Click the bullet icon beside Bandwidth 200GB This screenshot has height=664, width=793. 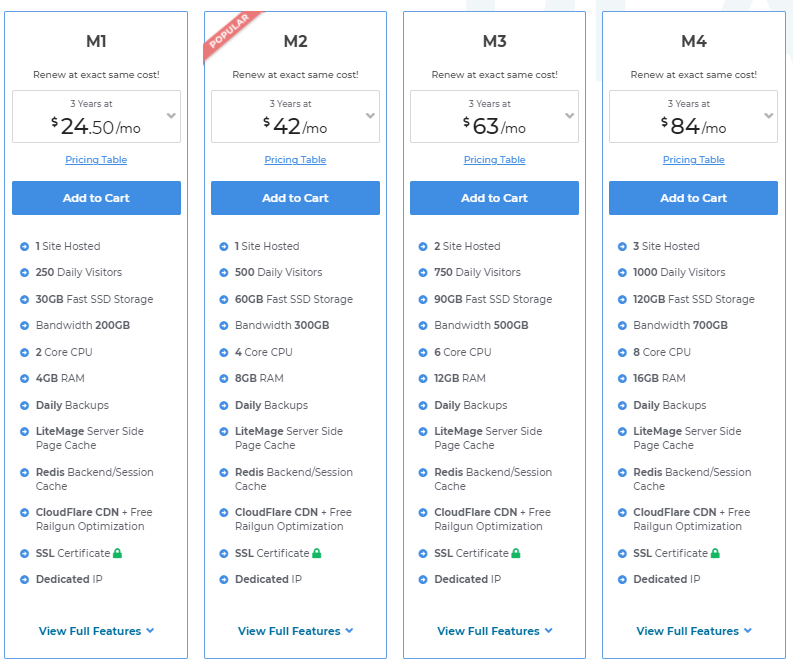(x=24, y=326)
